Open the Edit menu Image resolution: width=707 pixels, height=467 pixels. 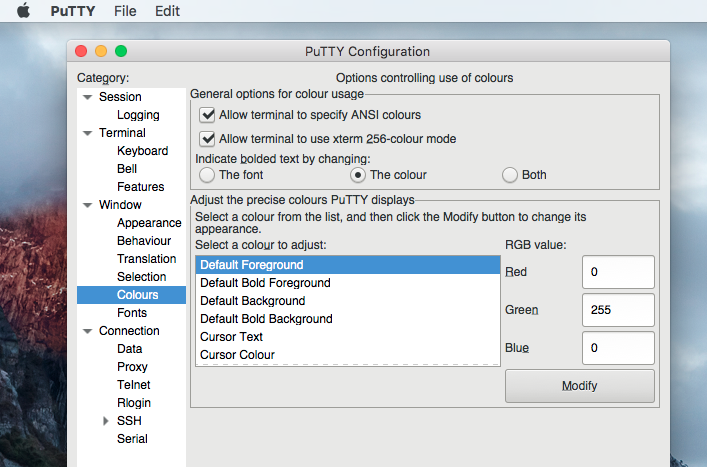168,12
